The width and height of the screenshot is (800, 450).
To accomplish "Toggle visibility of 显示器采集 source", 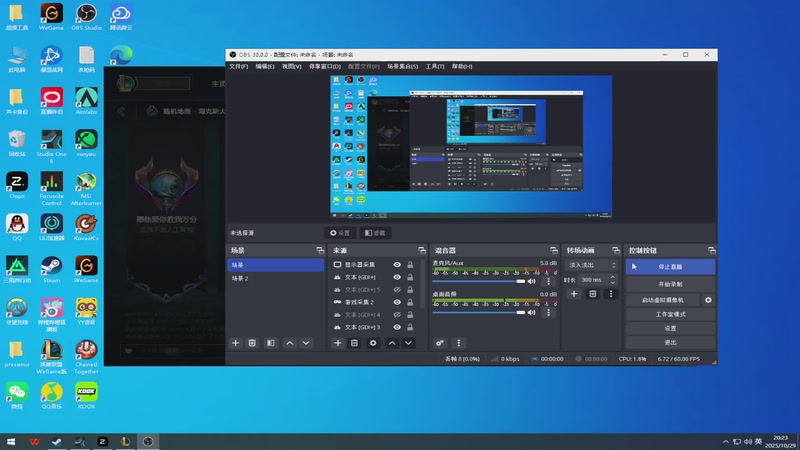I will pyautogui.click(x=397, y=265).
